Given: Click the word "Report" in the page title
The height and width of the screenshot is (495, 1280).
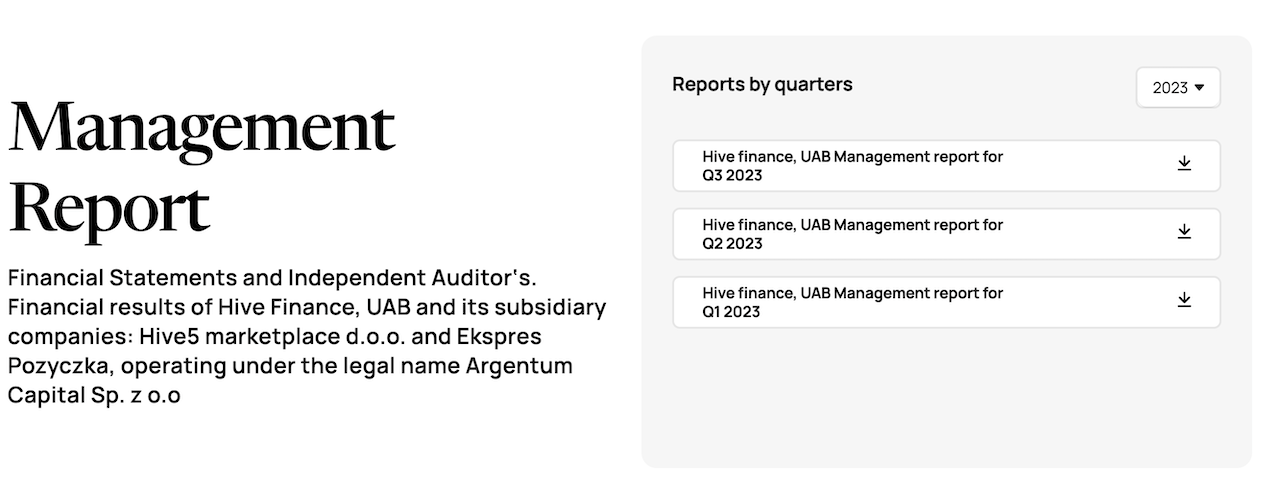Looking at the screenshot, I should [x=108, y=207].
